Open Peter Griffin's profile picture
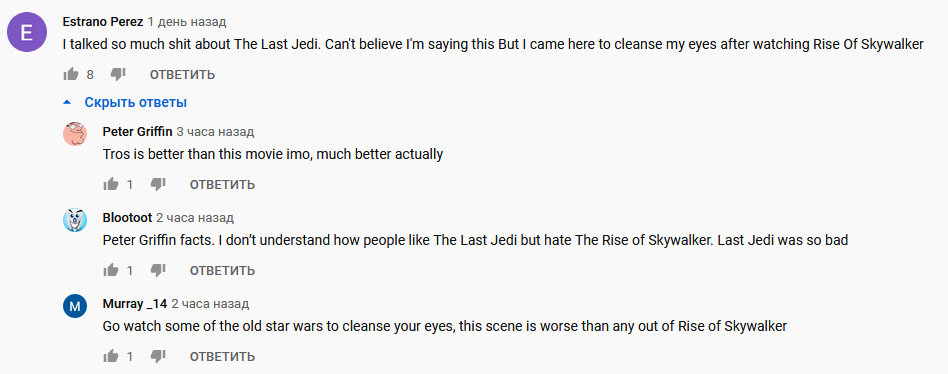The width and height of the screenshot is (948, 374). [x=75, y=133]
